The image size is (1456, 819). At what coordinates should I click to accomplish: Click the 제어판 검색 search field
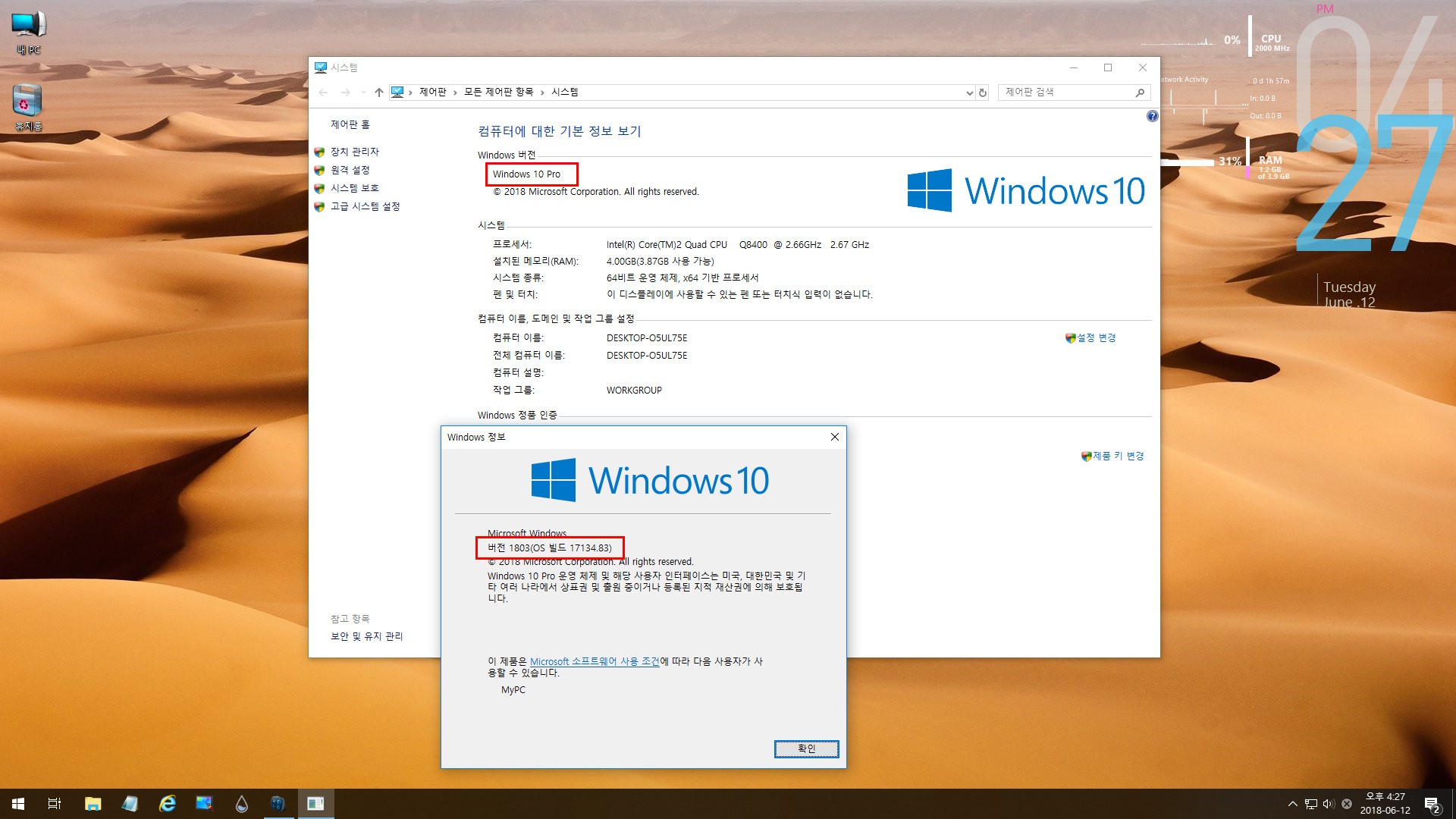pyautogui.click(x=1066, y=93)
